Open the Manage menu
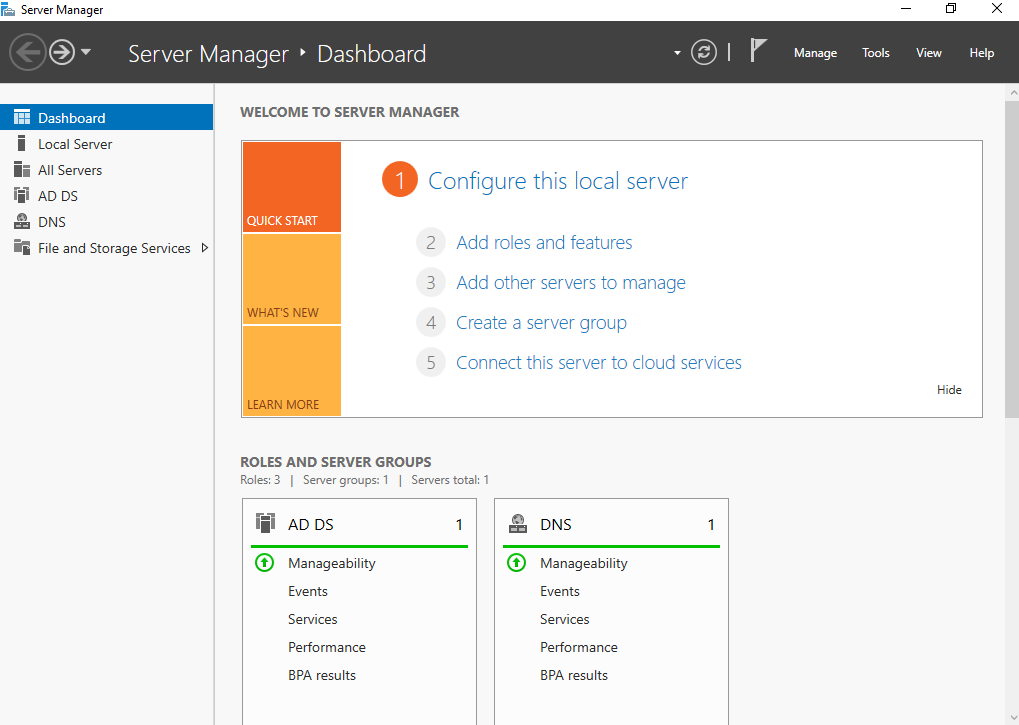1019x725 pixels. pyautogui.click(x=815, y=53)
